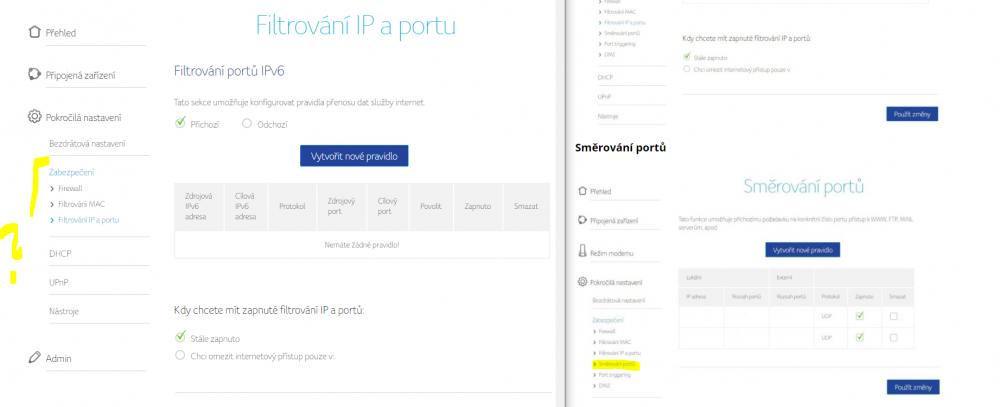Open Bezdrátová nastavení on the Filtrování IP a portu page
This screenshot has height=407, width=1000.
click(87, 143)
